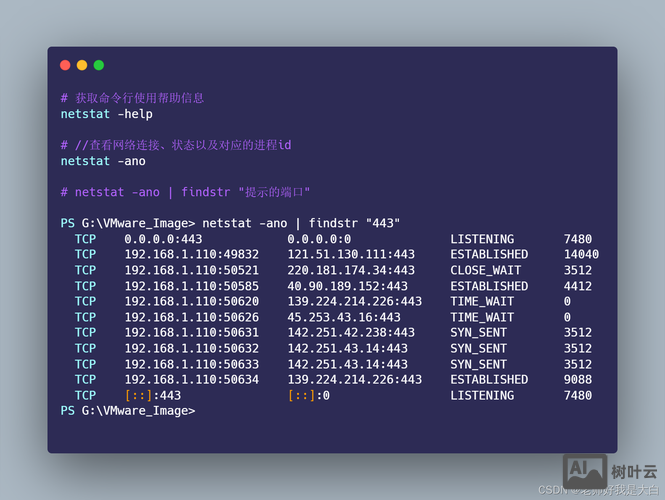Click the red close dot of terminal window
The height and width of the screenshot is (500, 665).
(x=65, y=65)
